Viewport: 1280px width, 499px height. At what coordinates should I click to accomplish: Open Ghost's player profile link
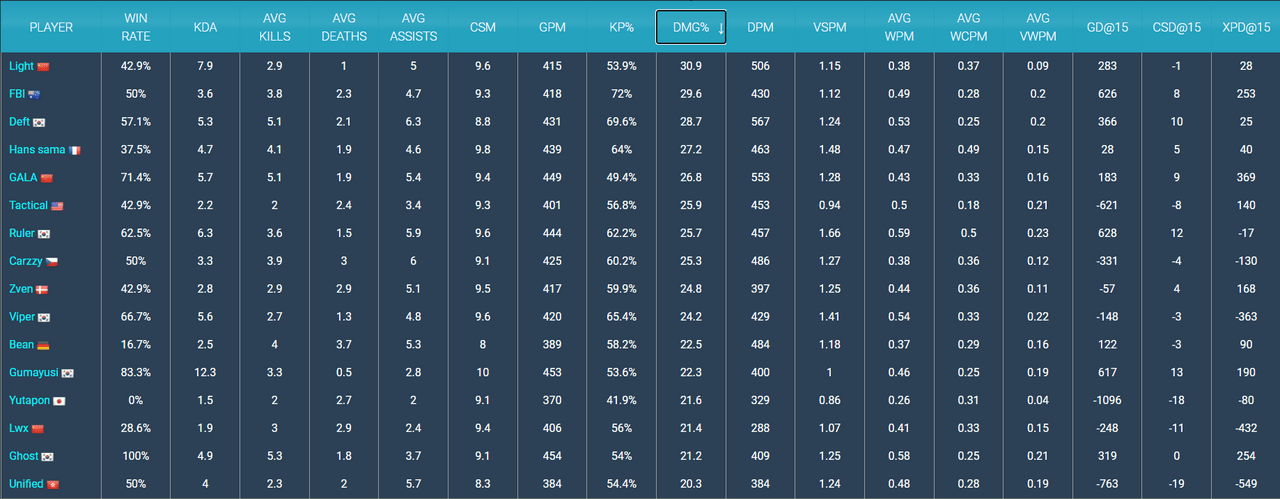[22, 456]
